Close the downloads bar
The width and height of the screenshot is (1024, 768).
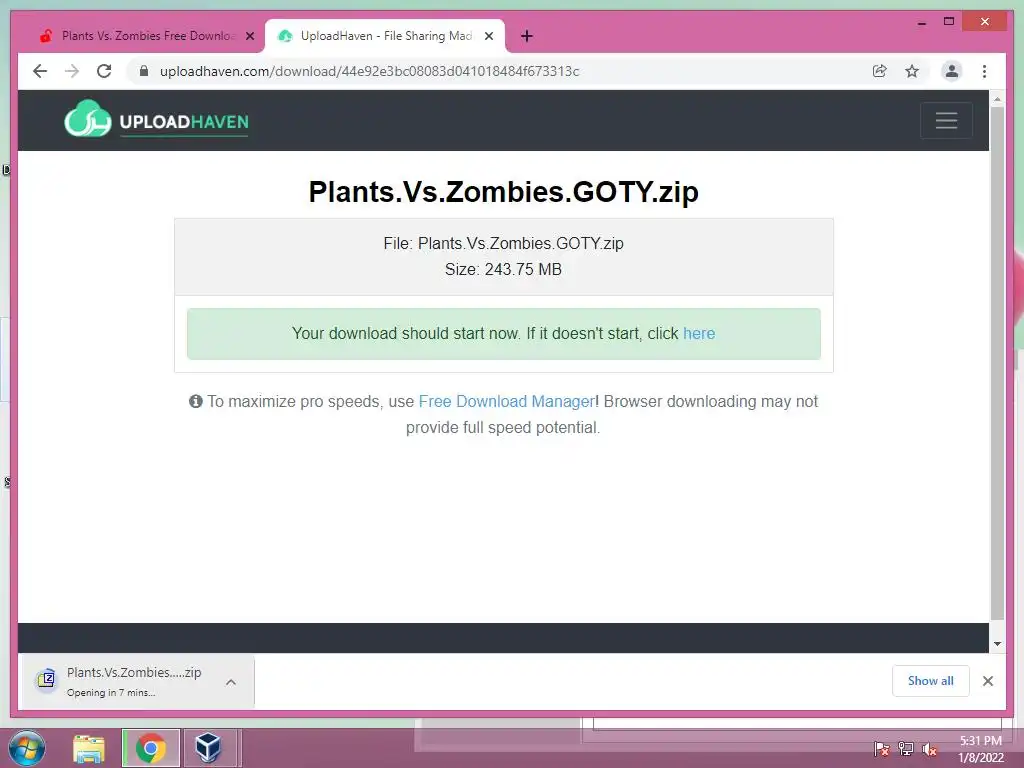[988, 681]
